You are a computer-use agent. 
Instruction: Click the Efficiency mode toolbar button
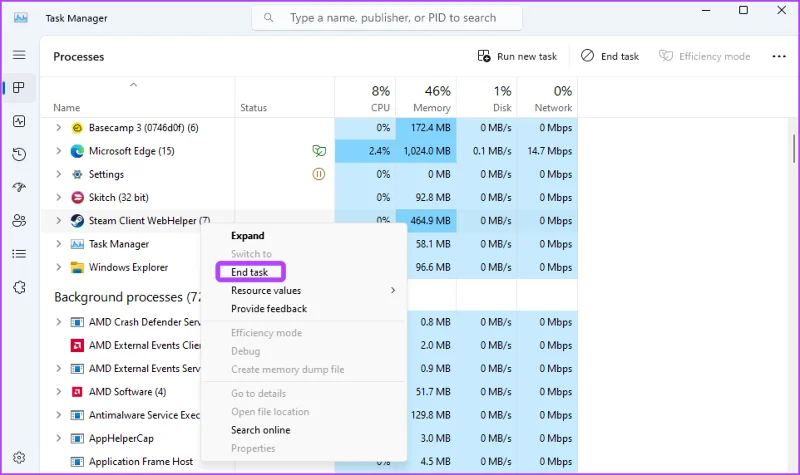pos(704,56)
